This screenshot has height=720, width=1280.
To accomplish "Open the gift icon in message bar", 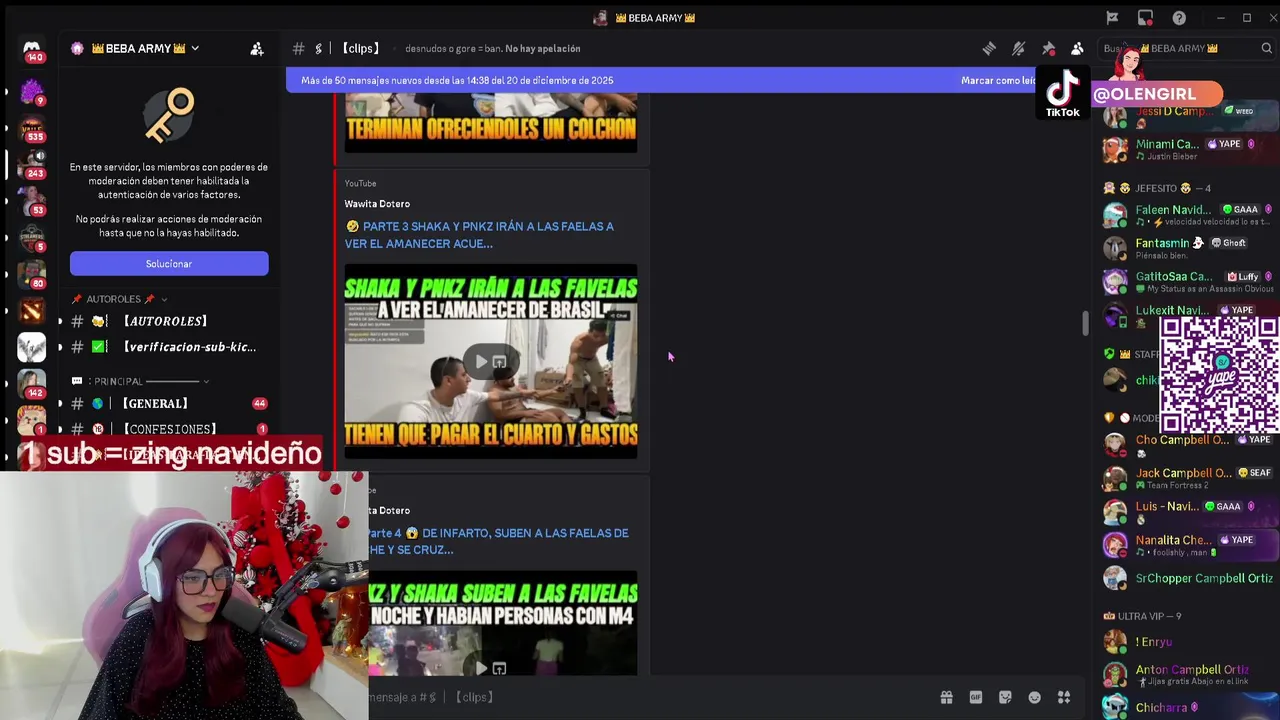I will coord(946,697).
